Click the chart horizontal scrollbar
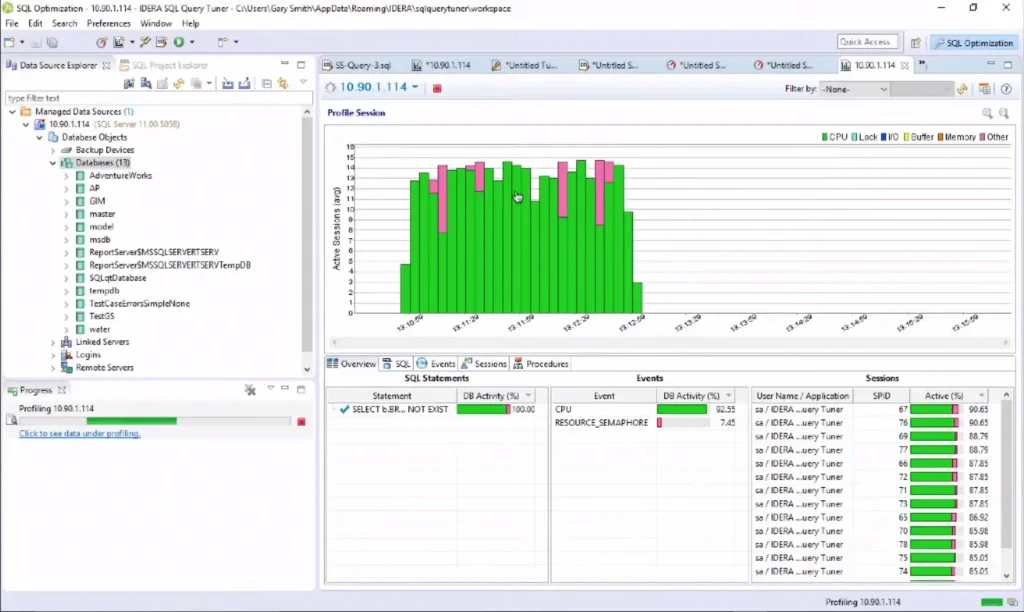 tap(670, 342)
